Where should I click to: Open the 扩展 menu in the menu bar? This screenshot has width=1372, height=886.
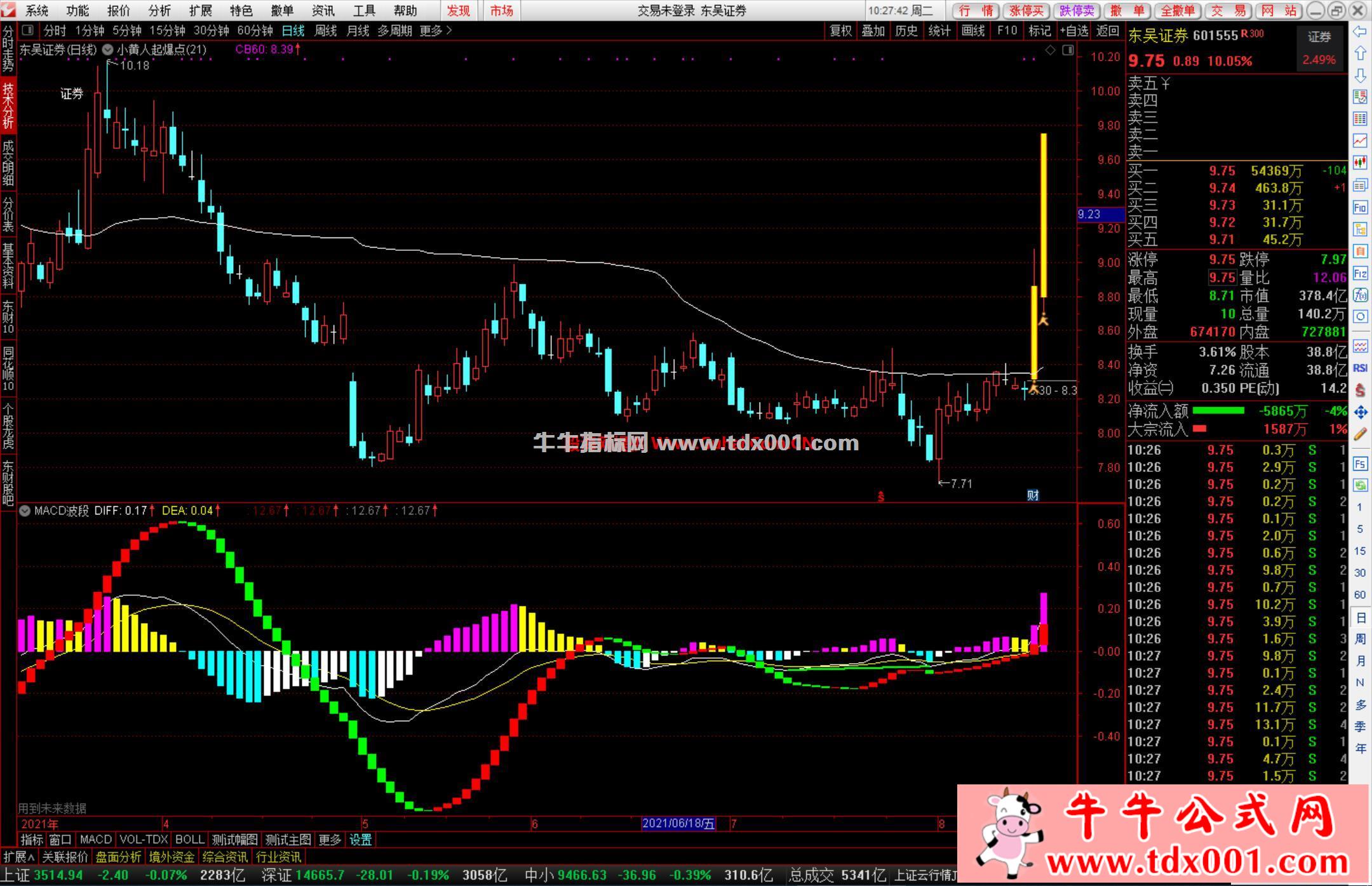(x=201, y=10)
